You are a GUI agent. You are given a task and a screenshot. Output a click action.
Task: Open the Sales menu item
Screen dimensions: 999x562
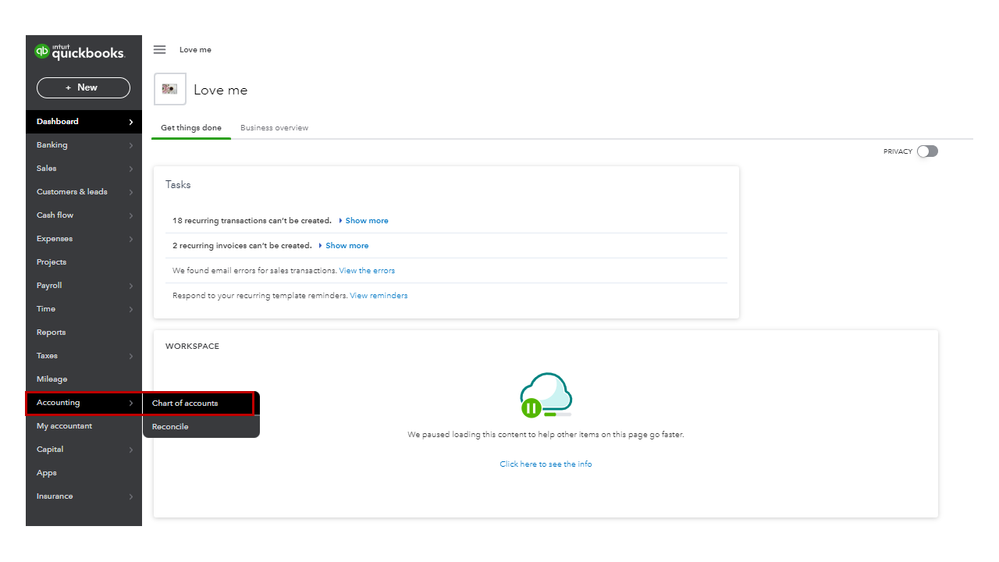pyautogui.click(x=83, y=169)
